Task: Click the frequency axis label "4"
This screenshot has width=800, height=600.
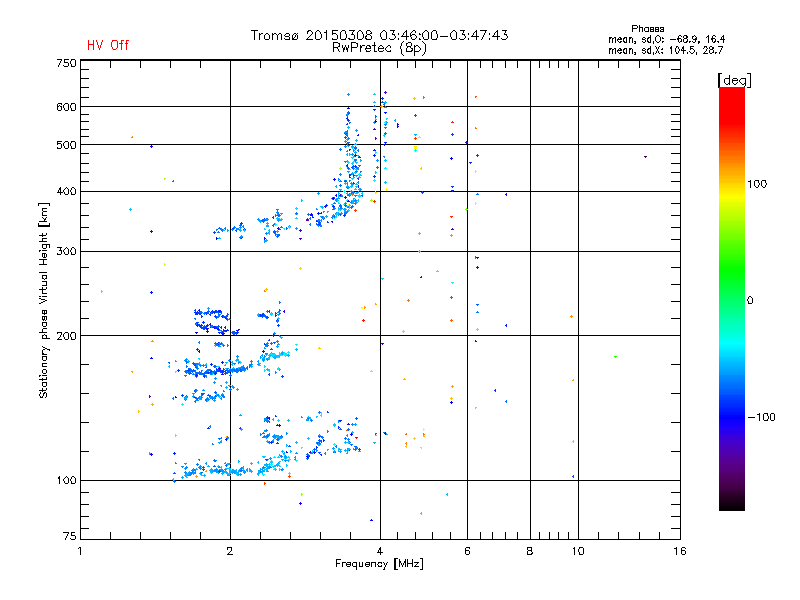Action: click(x=380, y=551)
